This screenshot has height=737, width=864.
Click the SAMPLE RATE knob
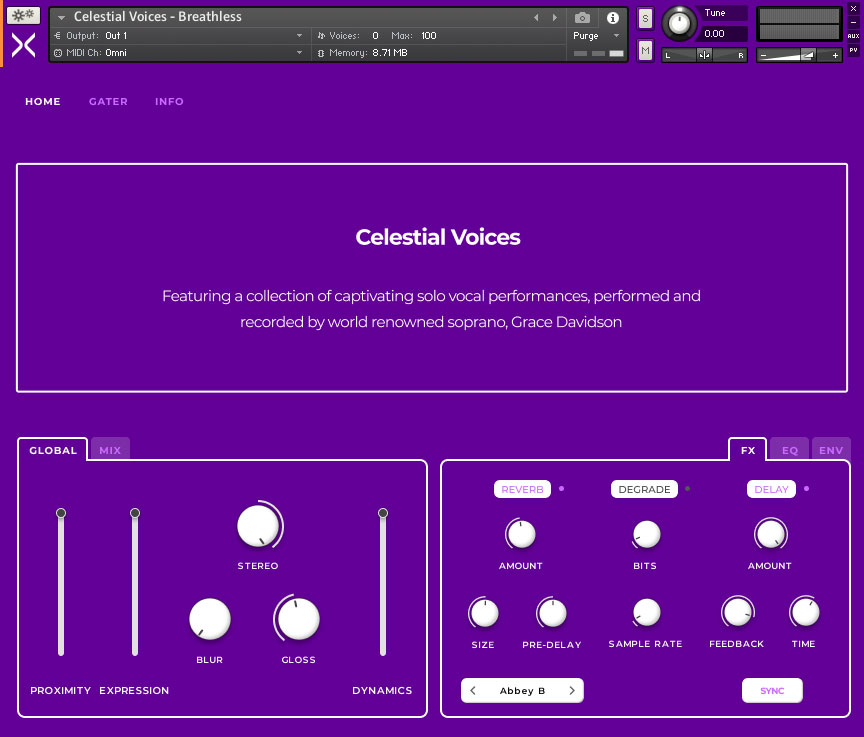coord(646,613)
